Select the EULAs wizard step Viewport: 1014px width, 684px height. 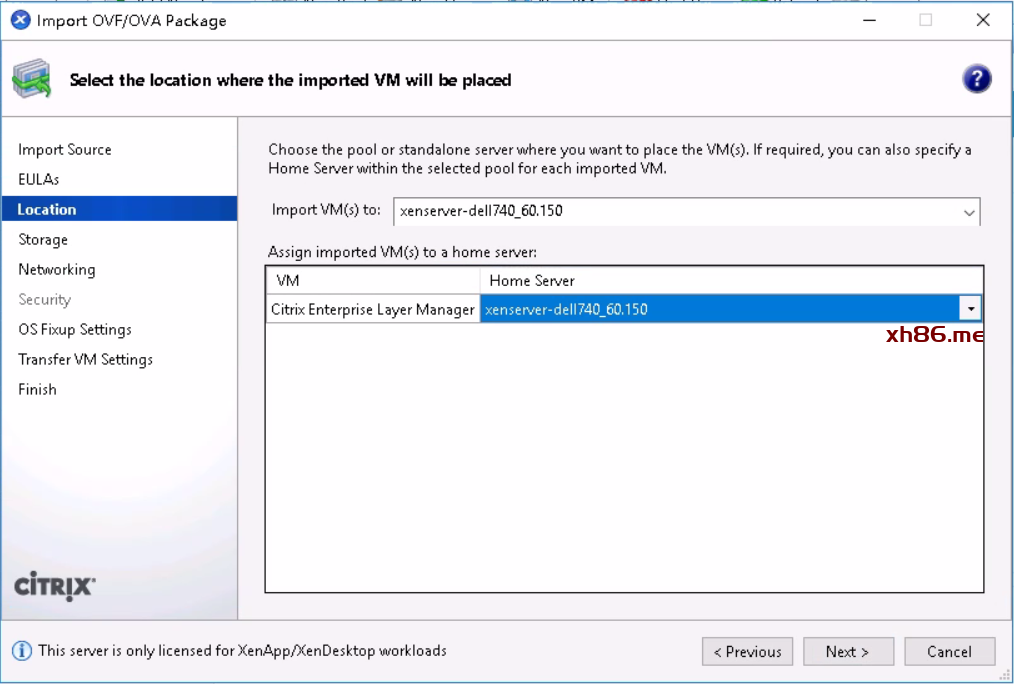tap(39, 180)
